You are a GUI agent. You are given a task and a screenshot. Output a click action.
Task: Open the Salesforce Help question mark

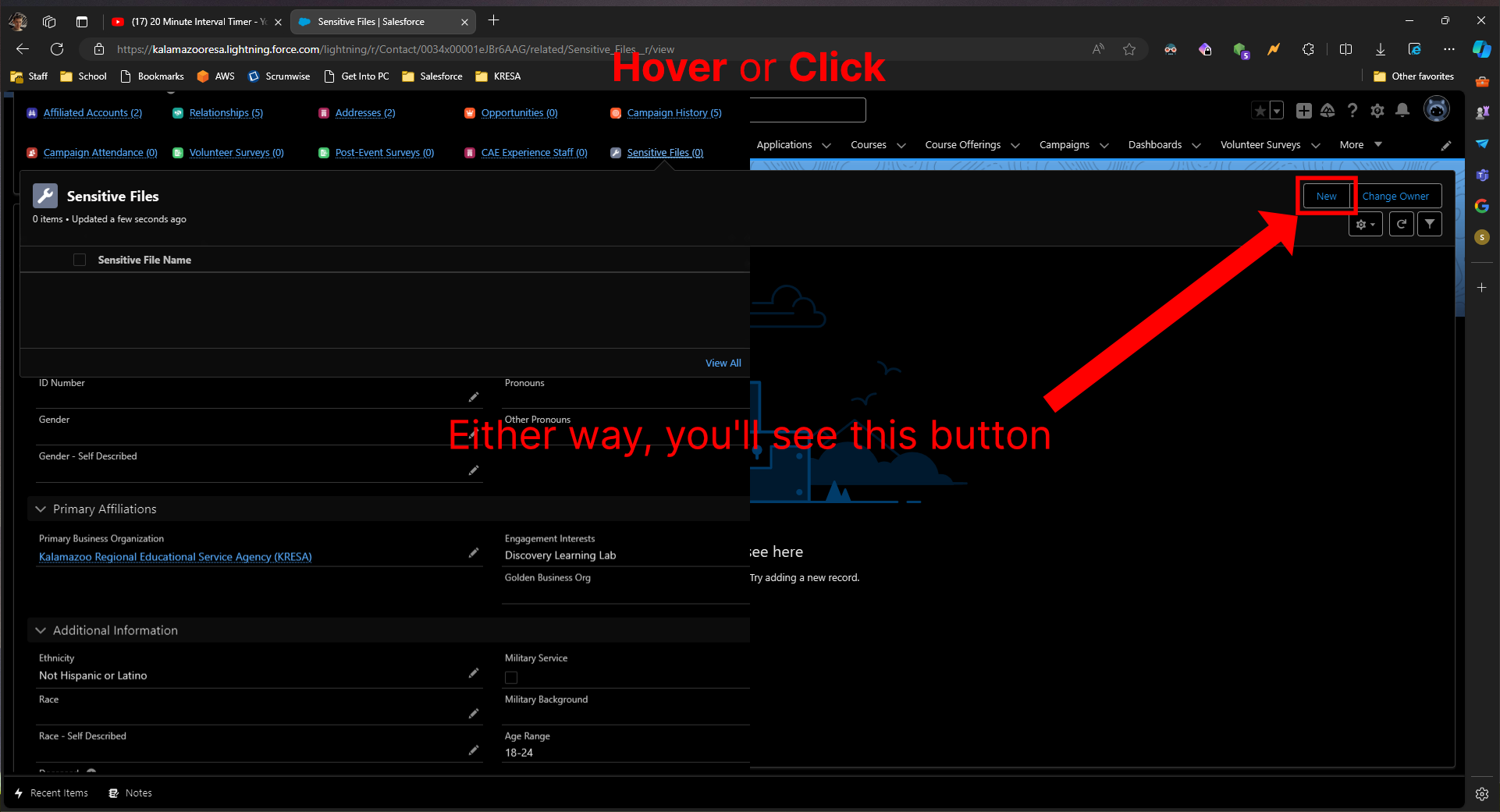[x=1352, y=111]
